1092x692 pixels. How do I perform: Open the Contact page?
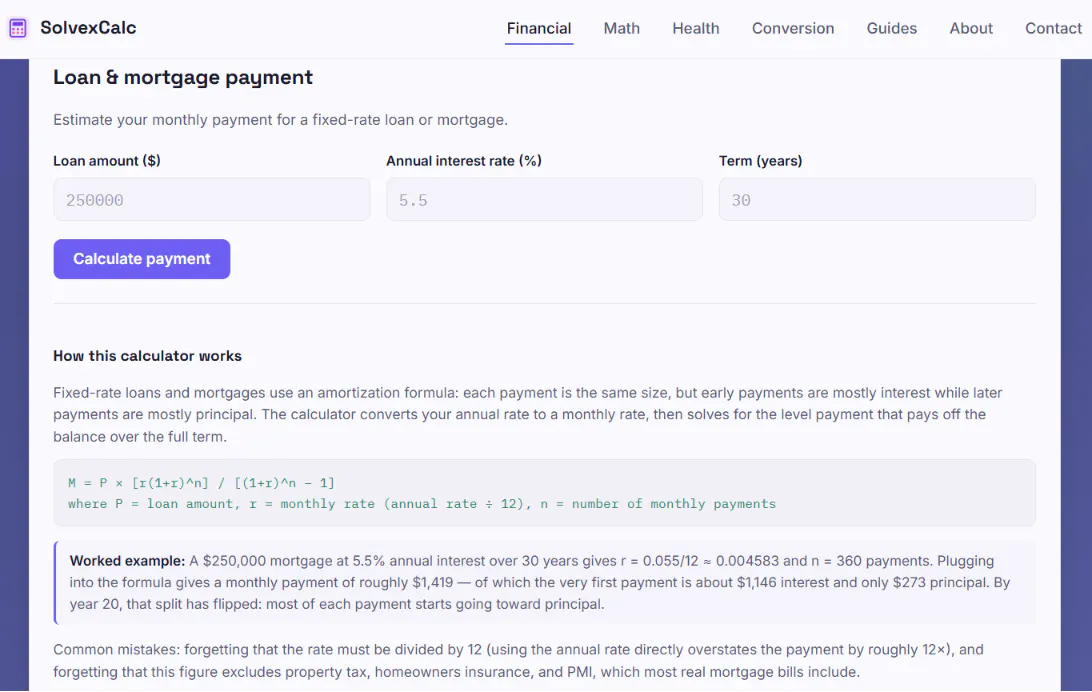pyautogui.click(x=1053, y=29)
